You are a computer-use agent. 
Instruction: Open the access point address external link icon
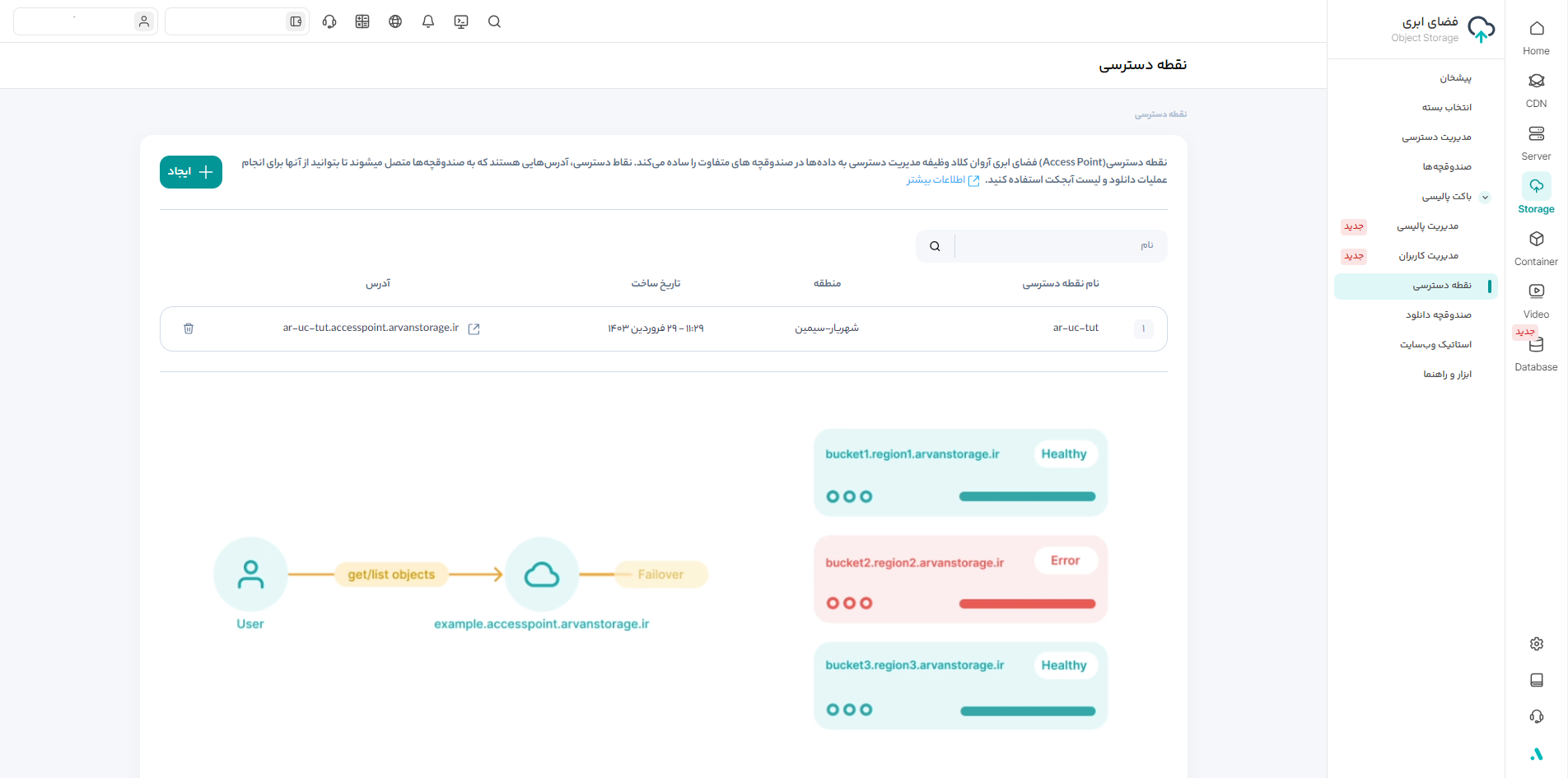(x=474, y=328)
